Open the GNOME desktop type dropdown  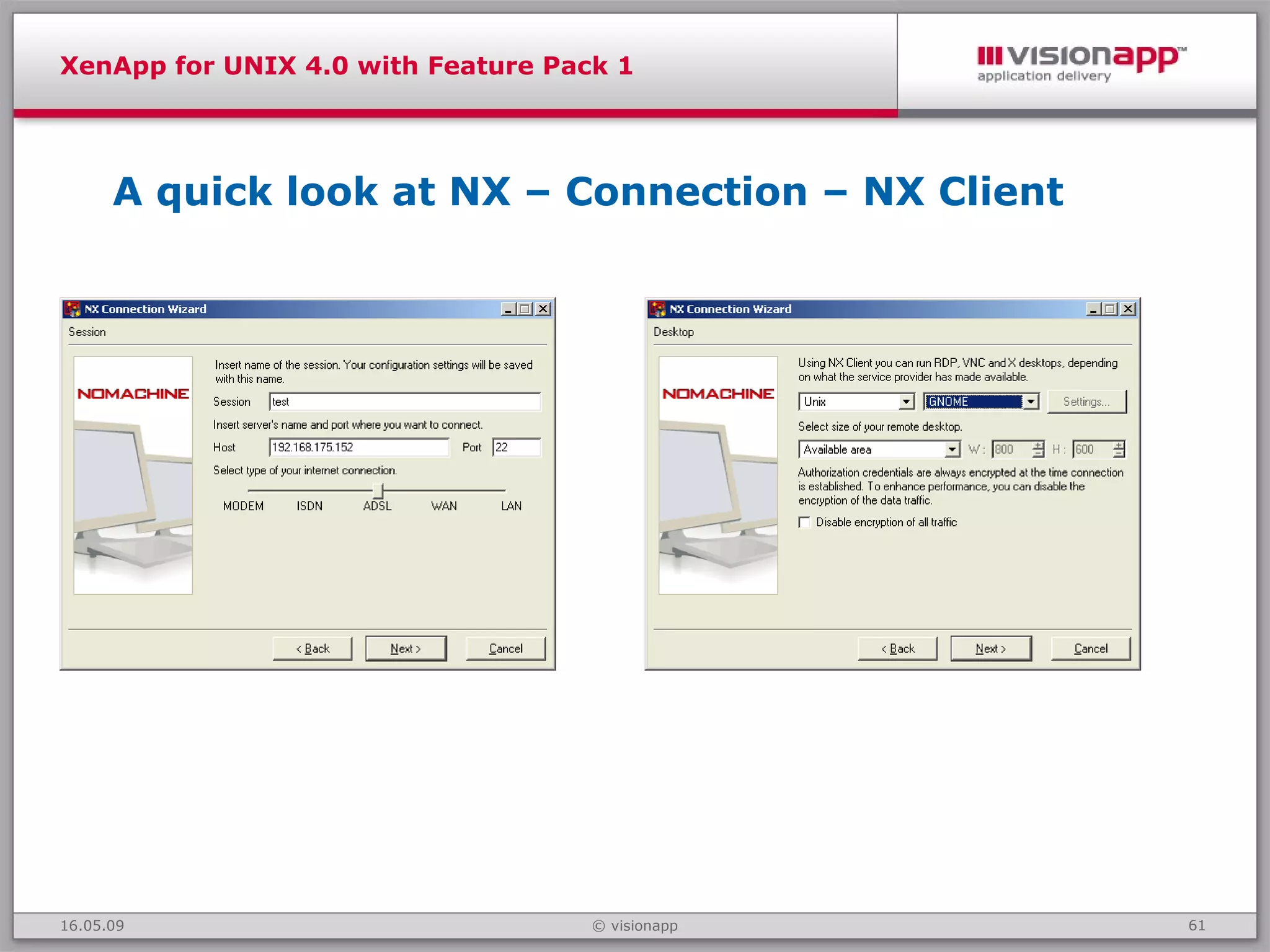coord(1031,402)
